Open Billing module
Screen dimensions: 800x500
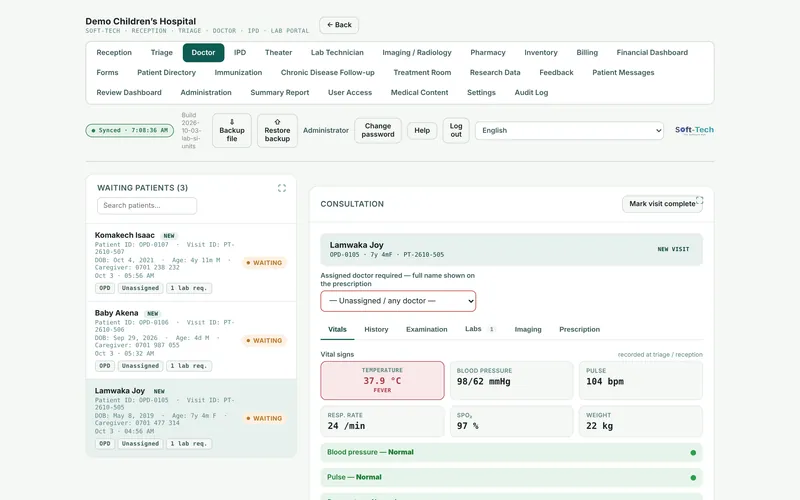[587, 53]
